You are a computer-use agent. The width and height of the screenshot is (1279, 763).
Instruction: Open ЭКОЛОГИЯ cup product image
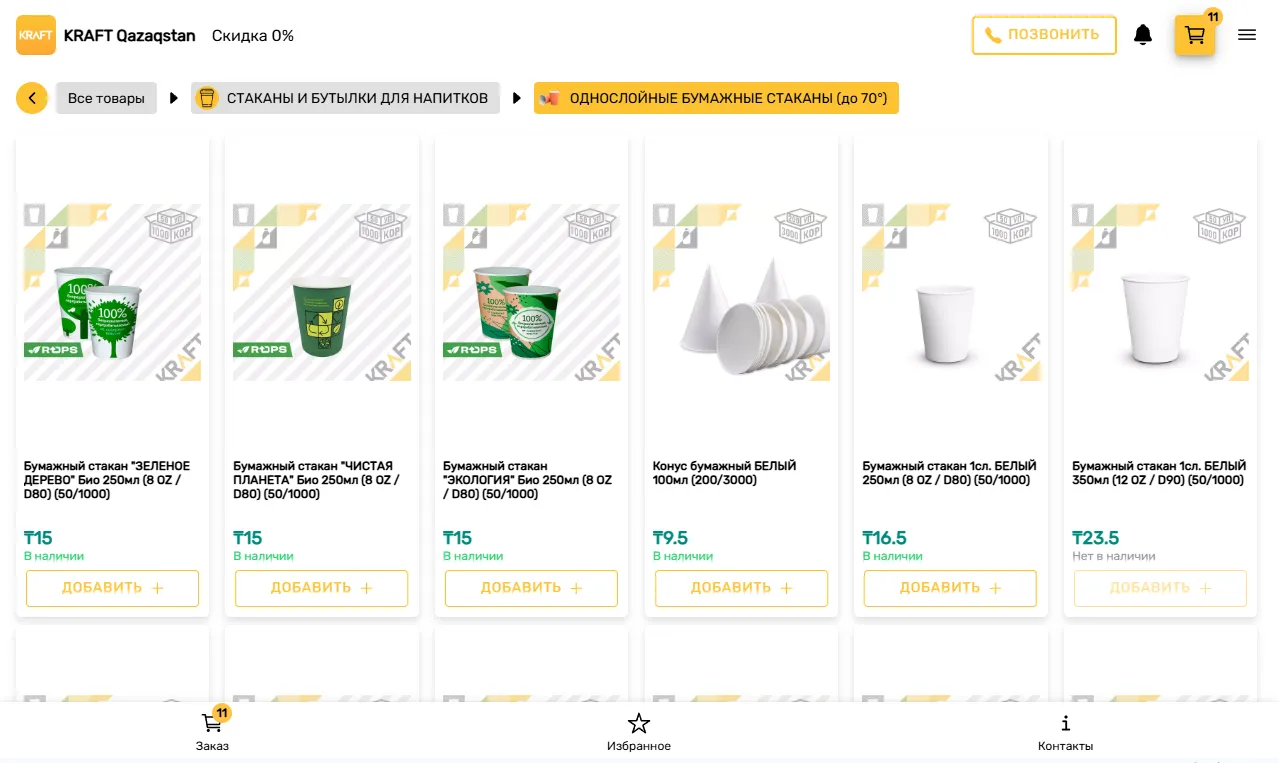click(x=531, y=293)
